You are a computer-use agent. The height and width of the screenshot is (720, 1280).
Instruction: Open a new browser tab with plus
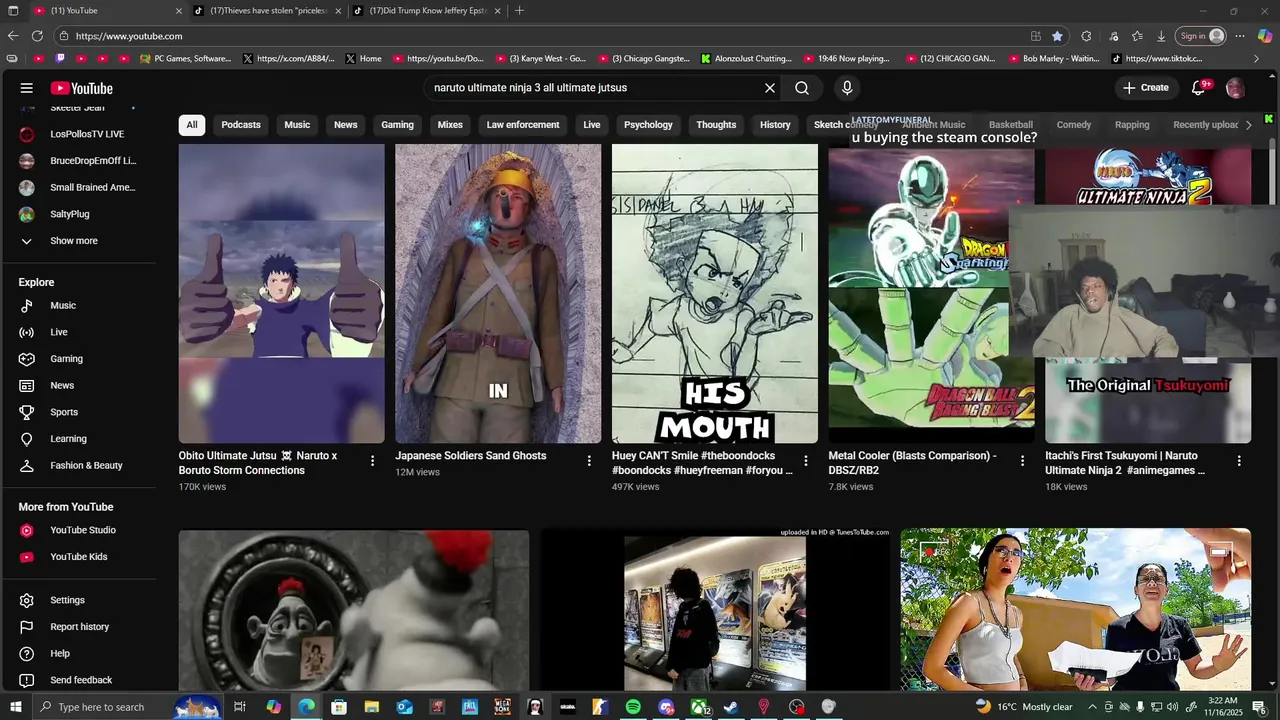point(519,11)
